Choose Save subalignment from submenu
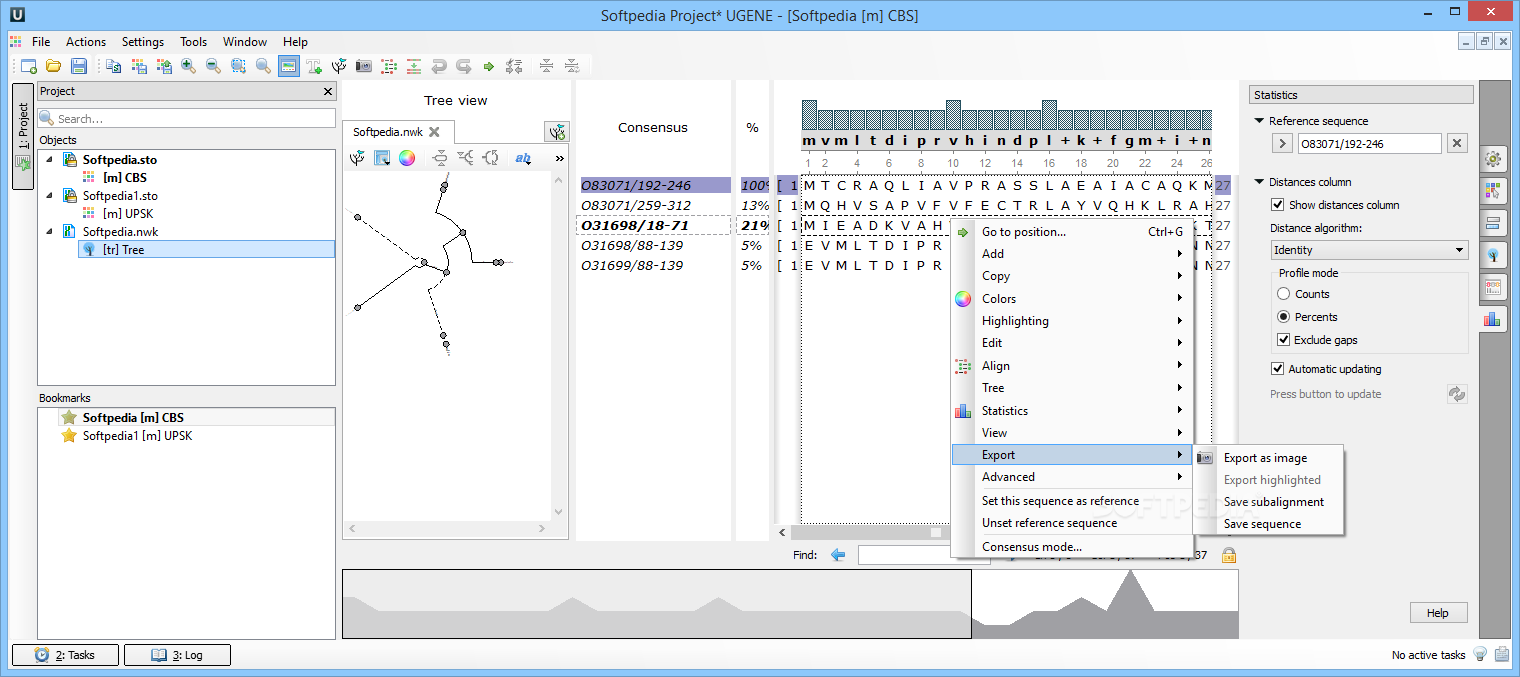The height and width of the screenshot is (677, 1520). 1274,502
